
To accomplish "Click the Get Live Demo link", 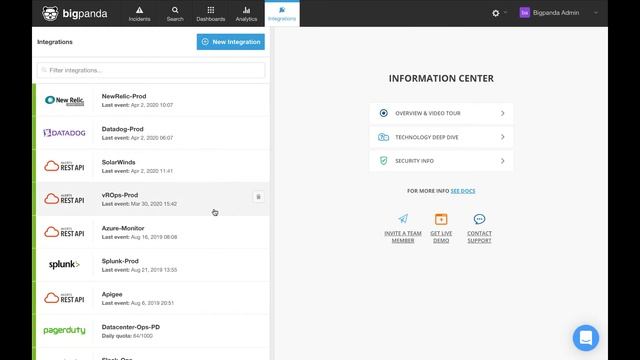I will [441, 237].
